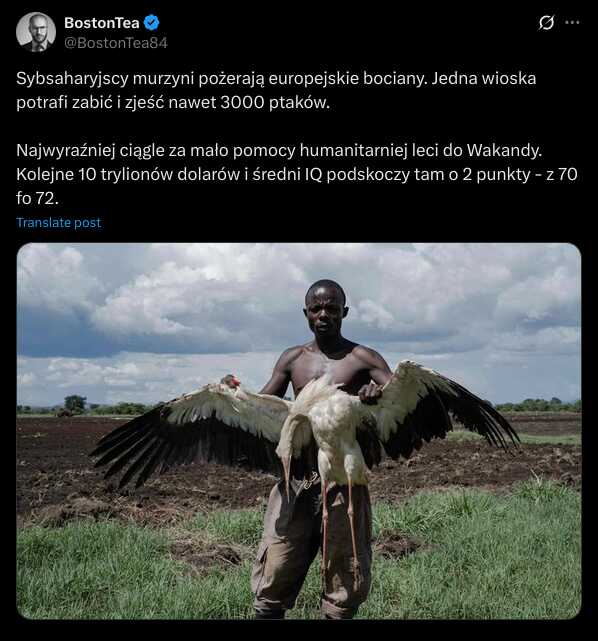The height and width of the screenshot is (641, 598).
Task: Click the post text ending in "fo 72."
Action: 297,174
